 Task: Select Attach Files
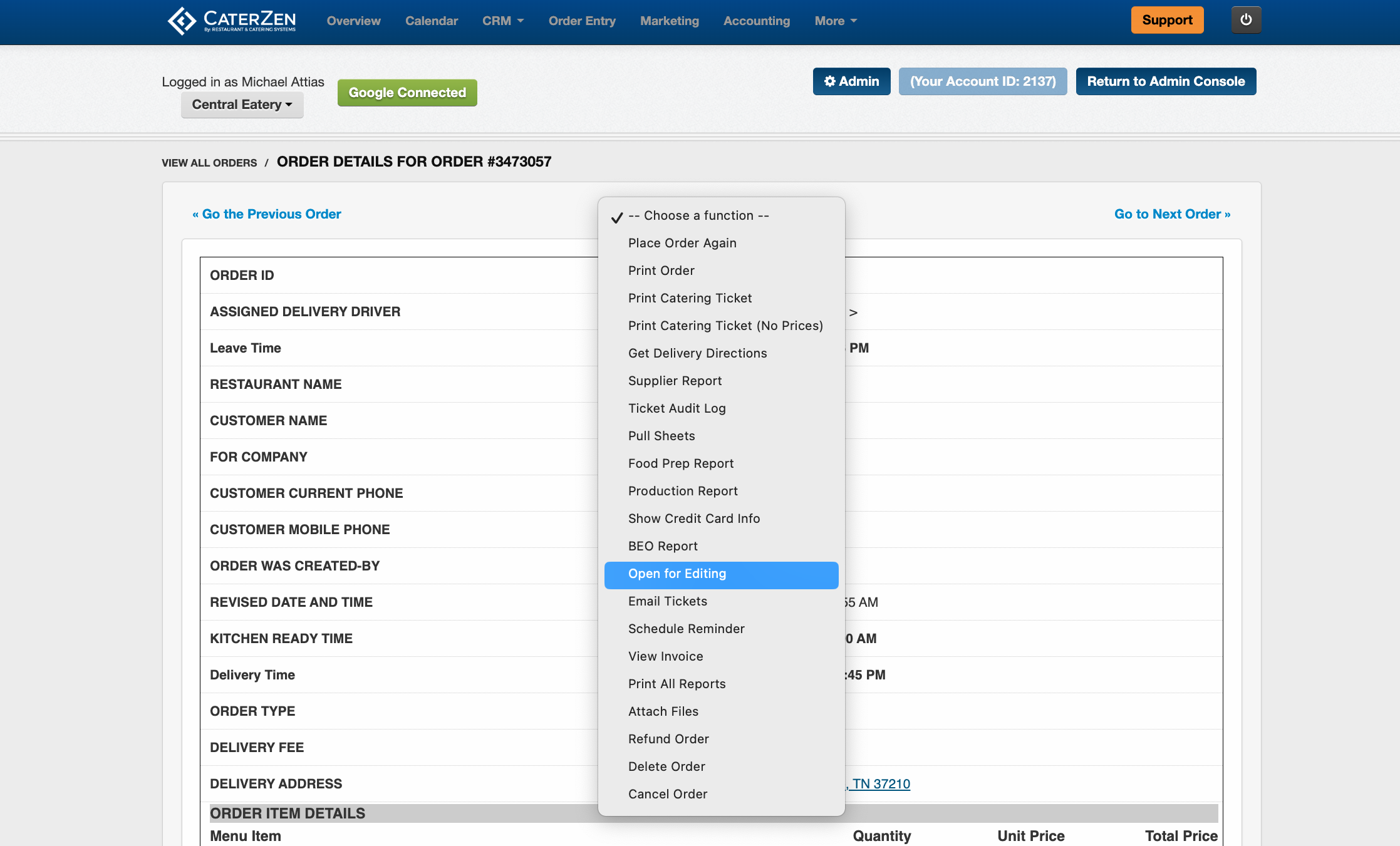click(721, 711)
